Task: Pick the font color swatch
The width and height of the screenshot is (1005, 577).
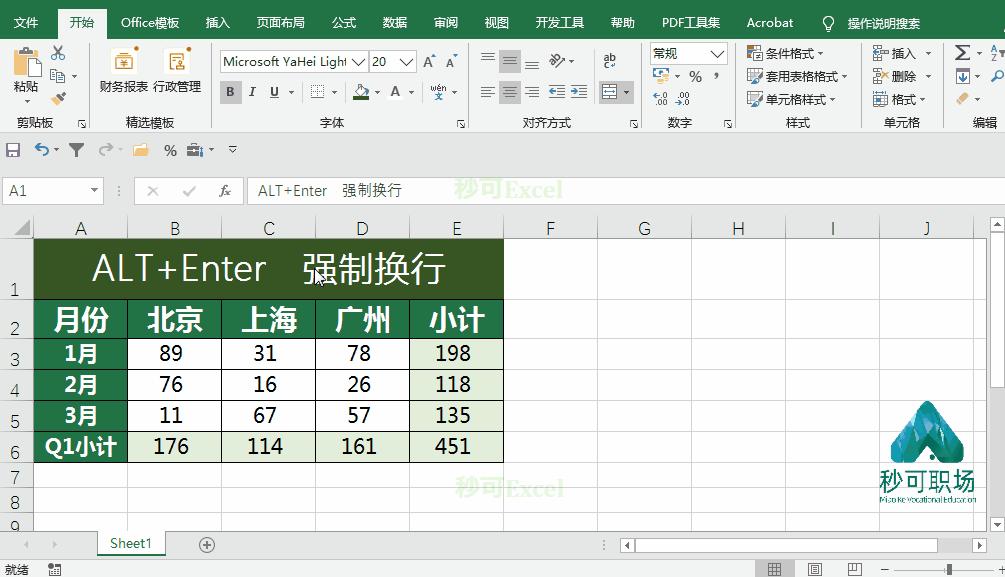Action: (394, 94)
